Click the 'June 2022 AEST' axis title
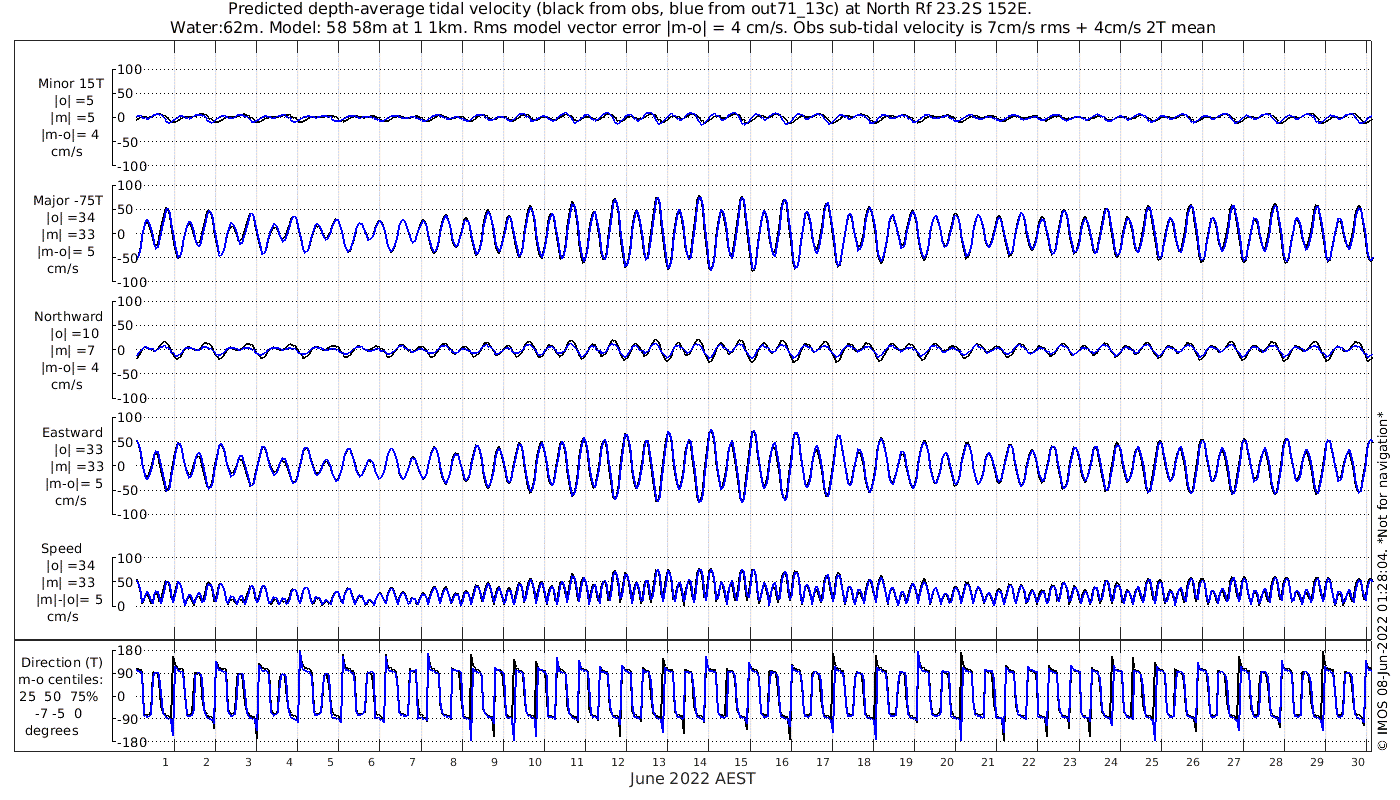1400x800 pixels. pyautogui.click(x=693, y=779)
